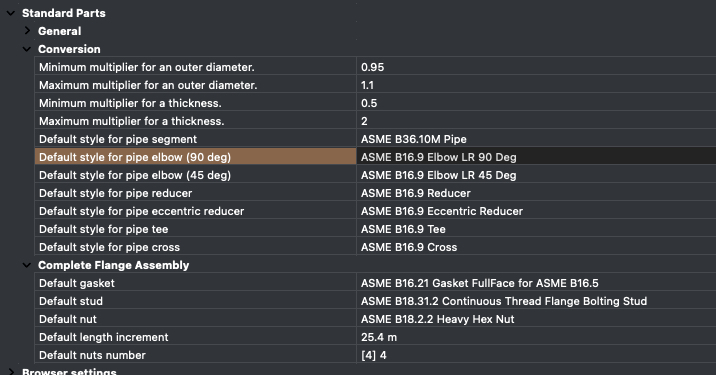The width and height of the screenshot is (716, 375).
Task: Collapse the Conversion subsection chevron
Action: point(27,49)
